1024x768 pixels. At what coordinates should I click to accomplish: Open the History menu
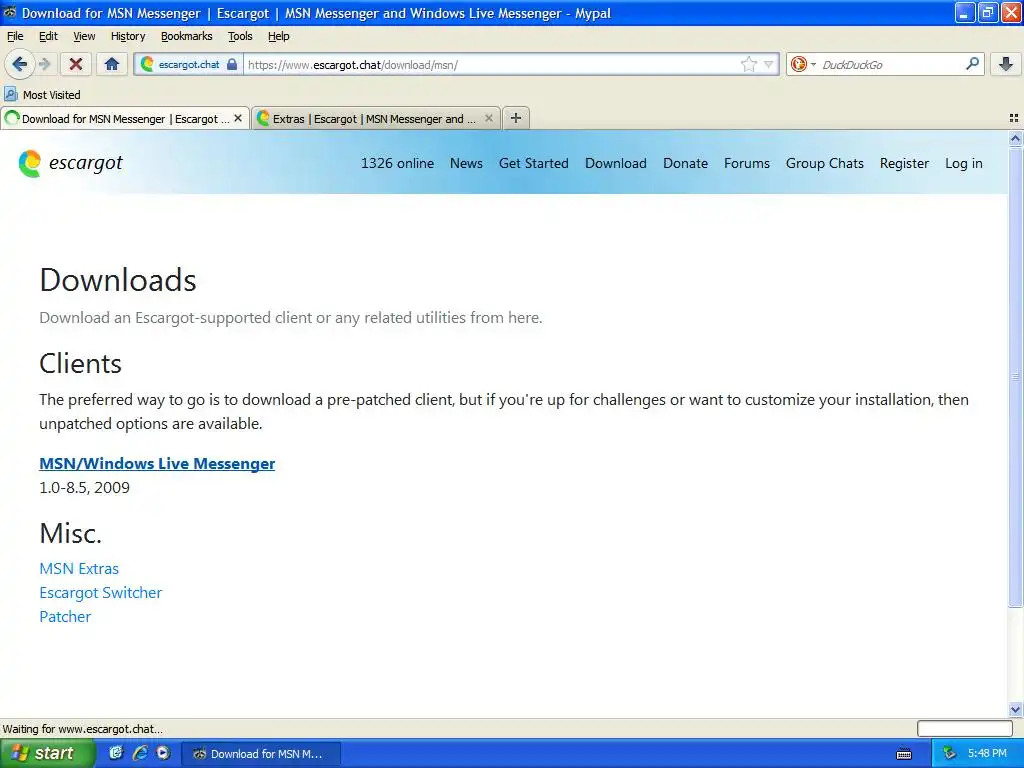(127, 36)
